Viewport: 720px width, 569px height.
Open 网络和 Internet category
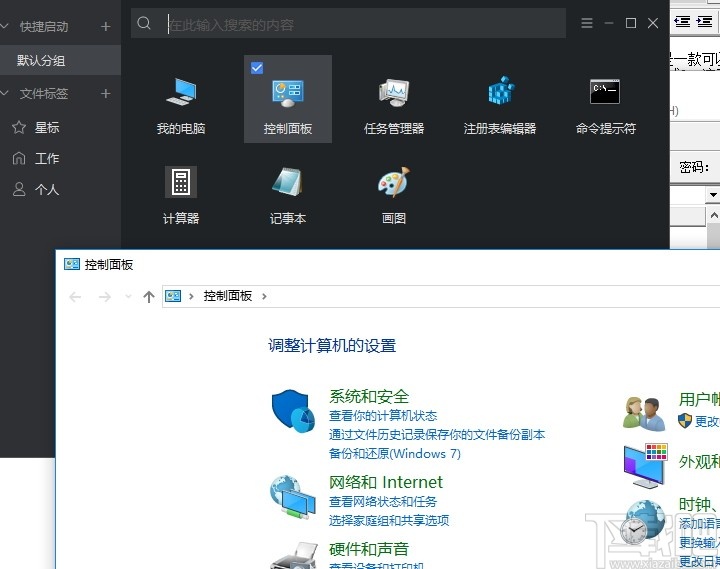(x=386, y=482)
